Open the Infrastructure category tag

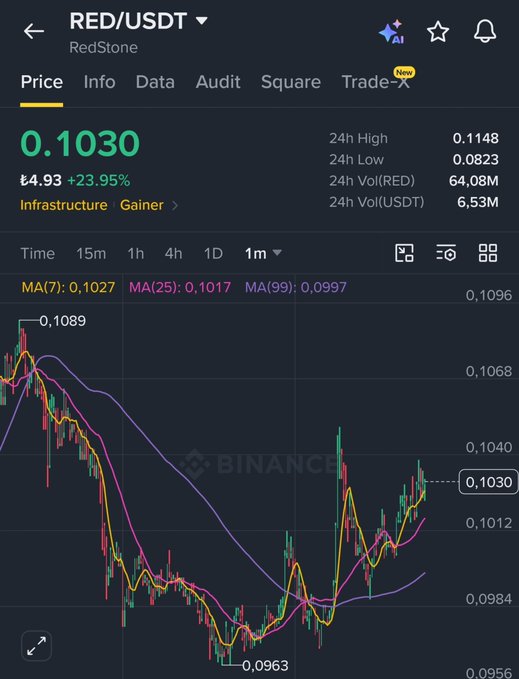click(64, 205)
